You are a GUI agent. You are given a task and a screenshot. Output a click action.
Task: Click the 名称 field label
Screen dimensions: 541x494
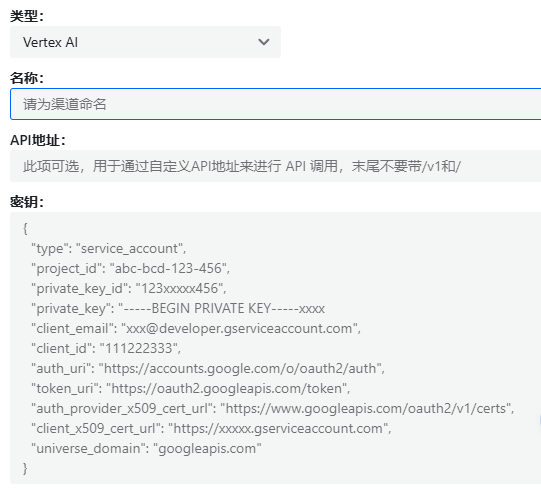27,78
